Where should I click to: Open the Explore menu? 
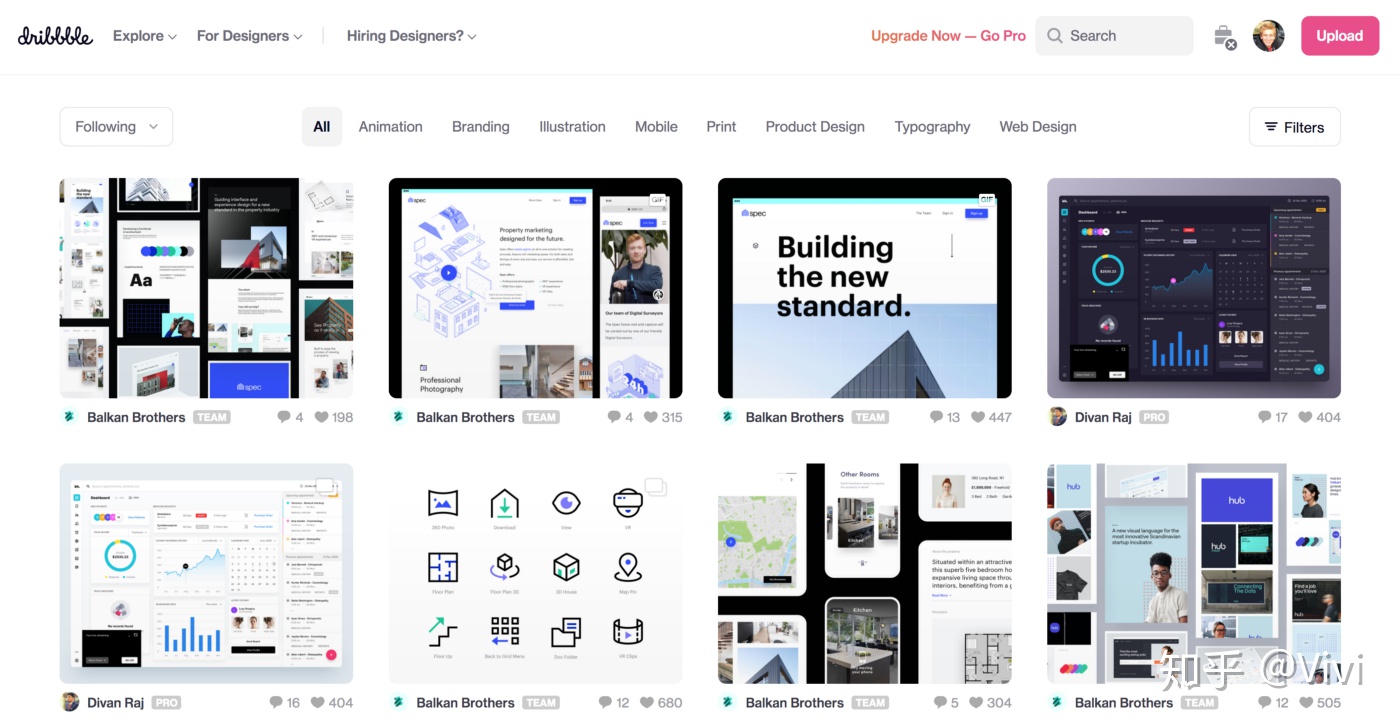(144, 36)
